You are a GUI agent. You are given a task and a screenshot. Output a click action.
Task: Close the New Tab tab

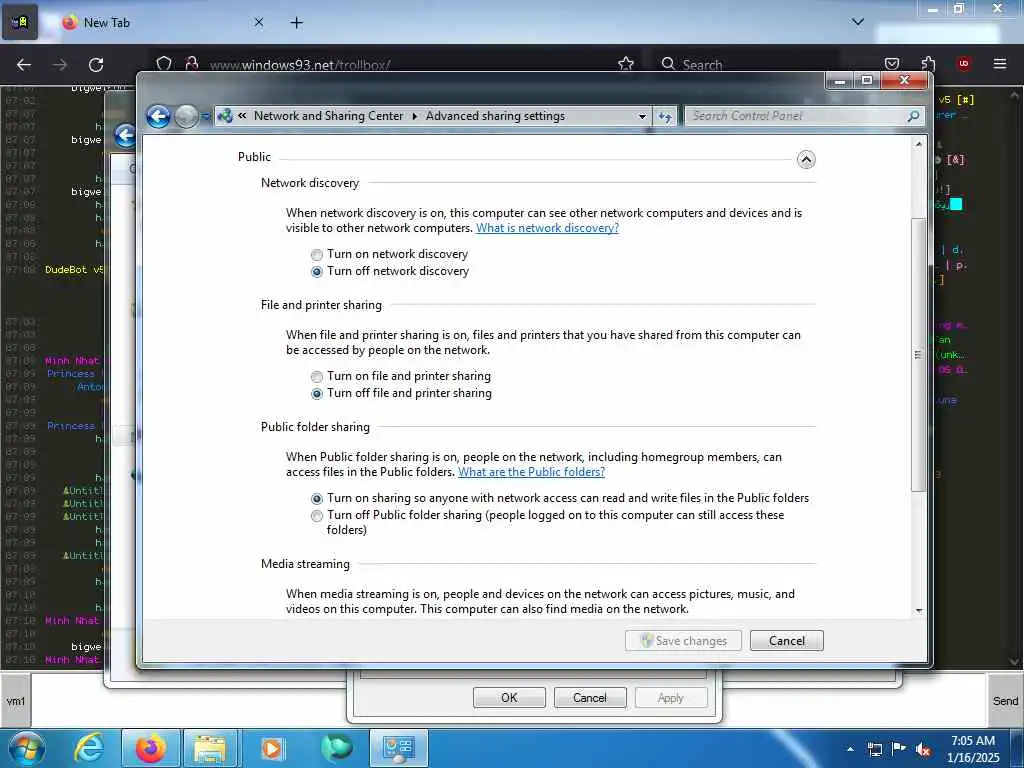(259, 23)
